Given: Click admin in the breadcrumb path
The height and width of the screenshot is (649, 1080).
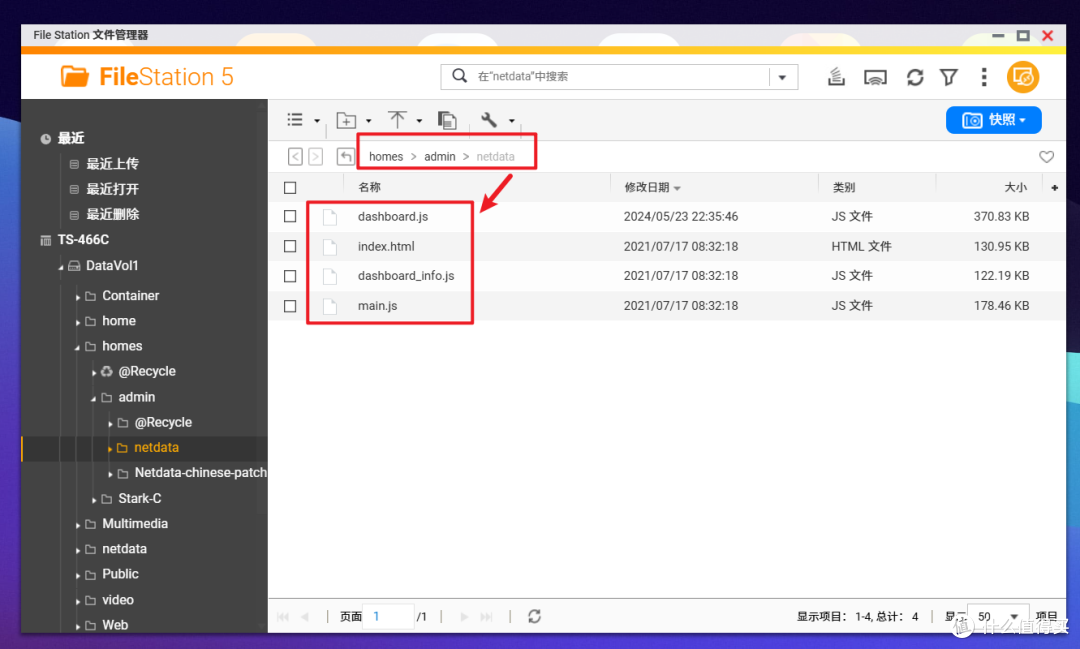Looking at the screenshot, I should [440, 156].
